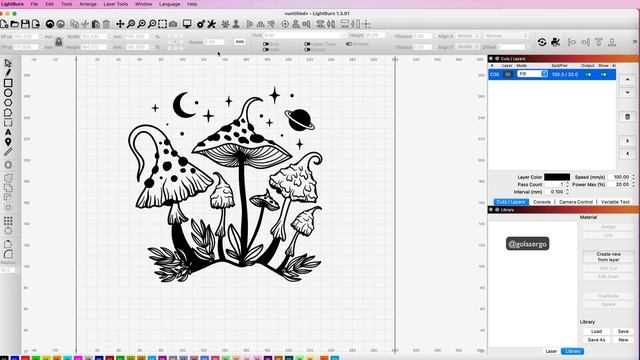Screen dimensions: 640x360
Task: Toggle Show switch for layer C00
Action: click(603, 74)
